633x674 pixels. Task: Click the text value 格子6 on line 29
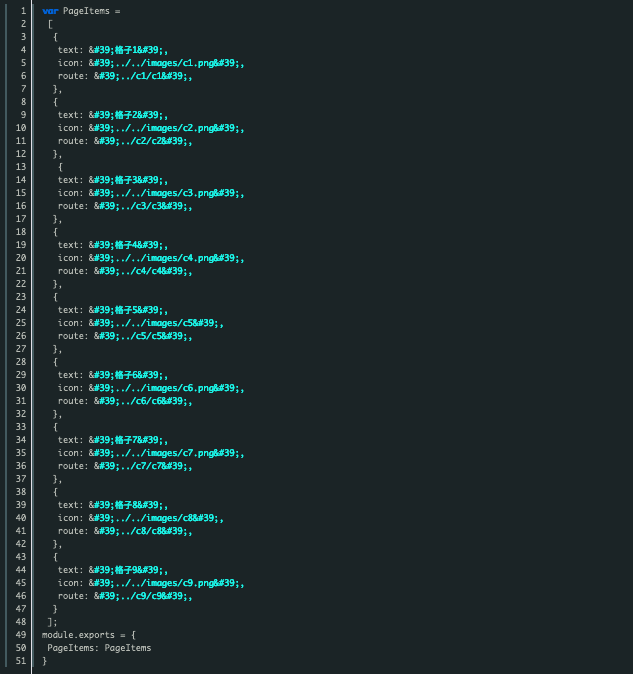tap(128, 375)
